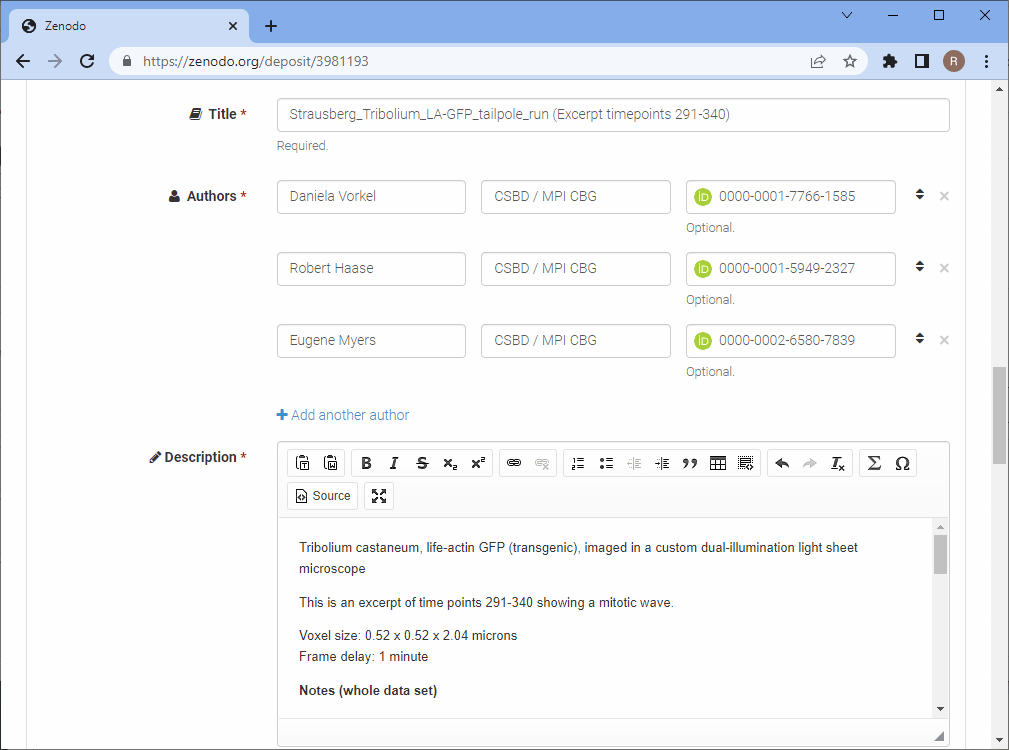Click the block quote icon
The image size is (1009, 750).
689,463
